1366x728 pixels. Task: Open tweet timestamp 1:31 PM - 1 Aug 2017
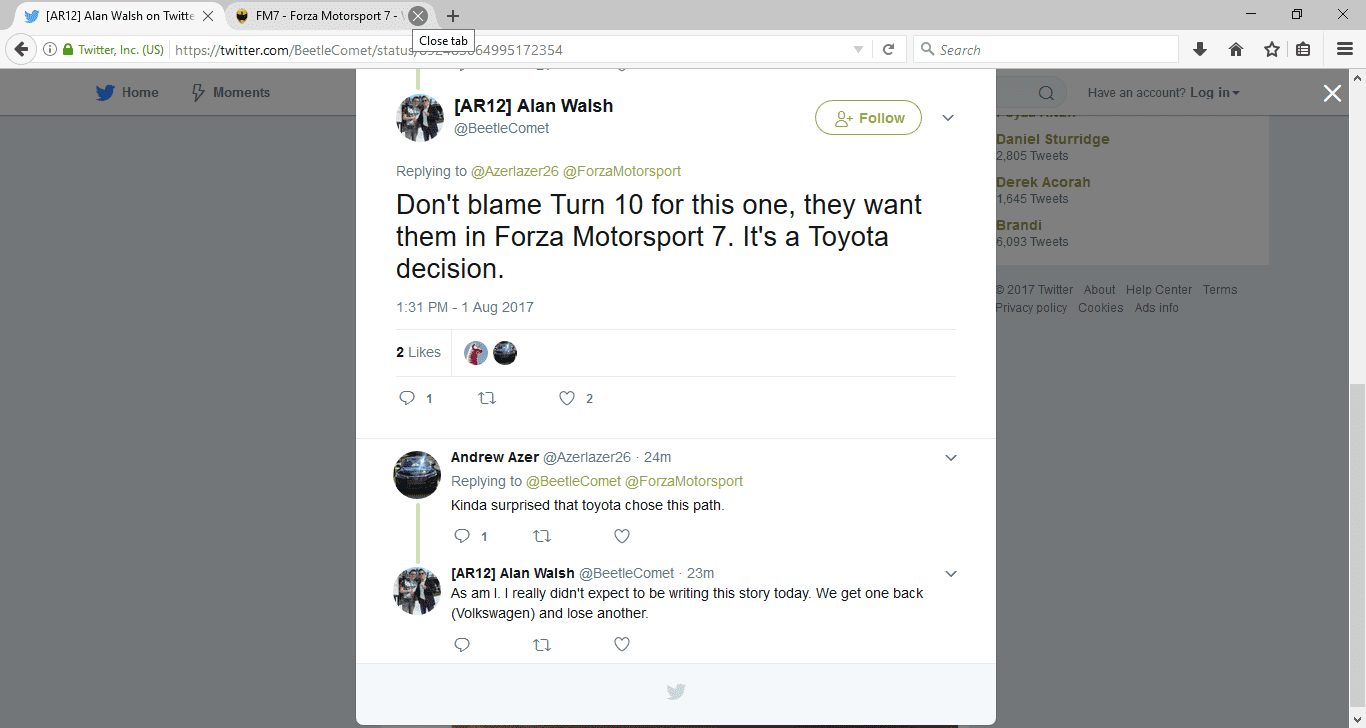tap(465, 307)
